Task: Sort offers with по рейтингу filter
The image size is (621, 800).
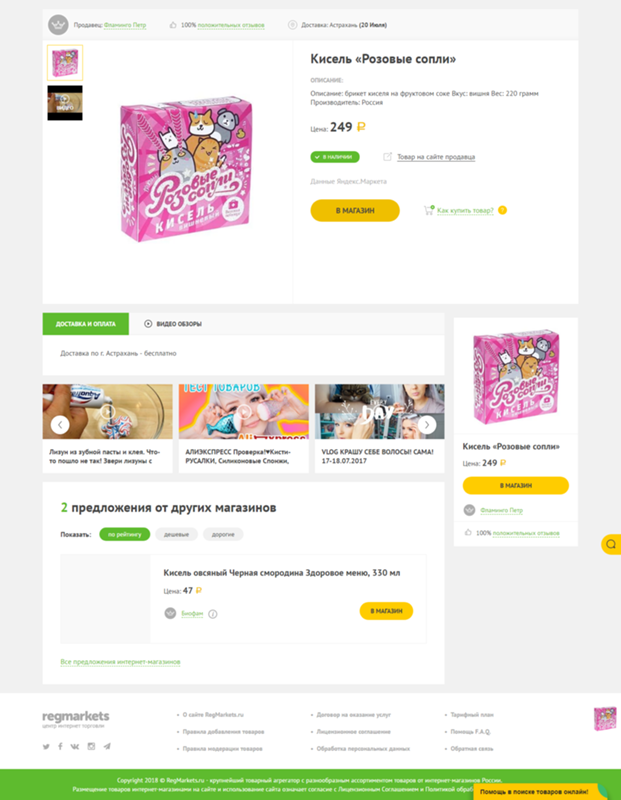Action: tap(125, 534)
